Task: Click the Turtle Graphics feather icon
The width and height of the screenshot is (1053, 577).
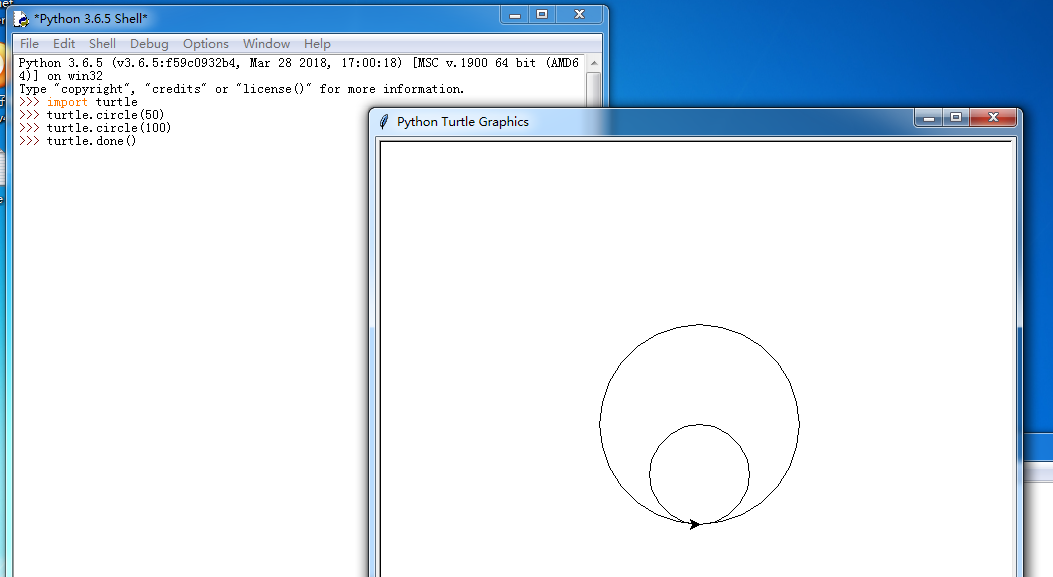Action: [383, 121]
